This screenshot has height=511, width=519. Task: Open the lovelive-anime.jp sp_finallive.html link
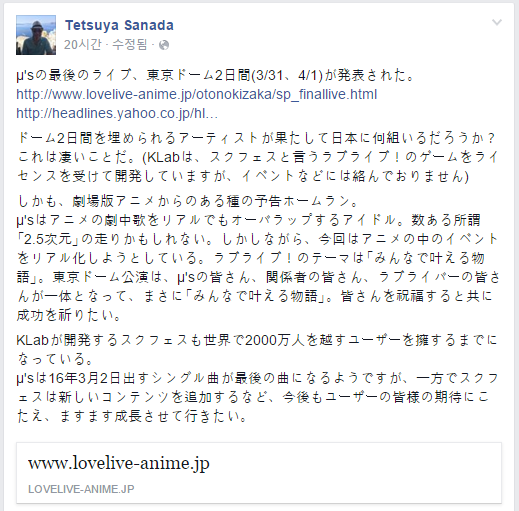tap(197, 95)
